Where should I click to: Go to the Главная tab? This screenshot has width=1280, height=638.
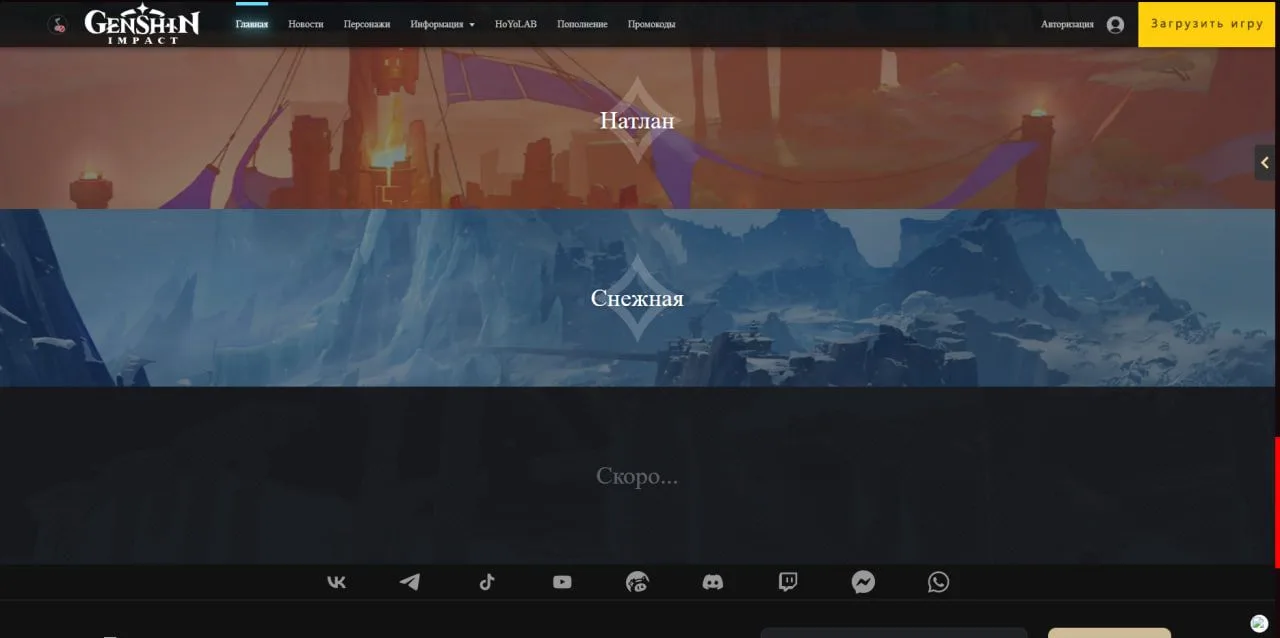point(252,24)
